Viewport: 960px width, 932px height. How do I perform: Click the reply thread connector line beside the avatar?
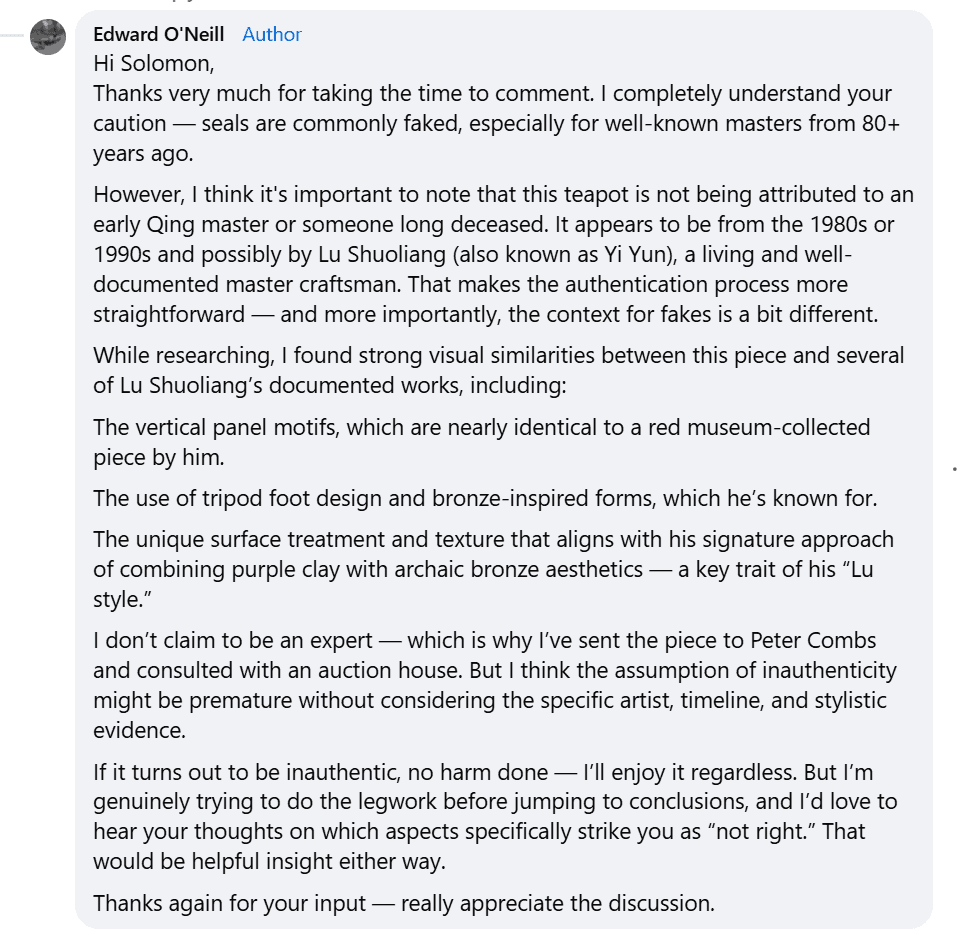click(12, 36)
